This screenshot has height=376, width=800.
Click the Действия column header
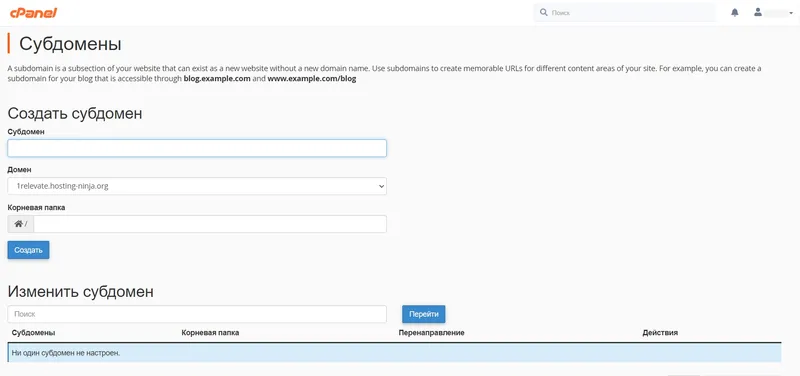point(660,333)
